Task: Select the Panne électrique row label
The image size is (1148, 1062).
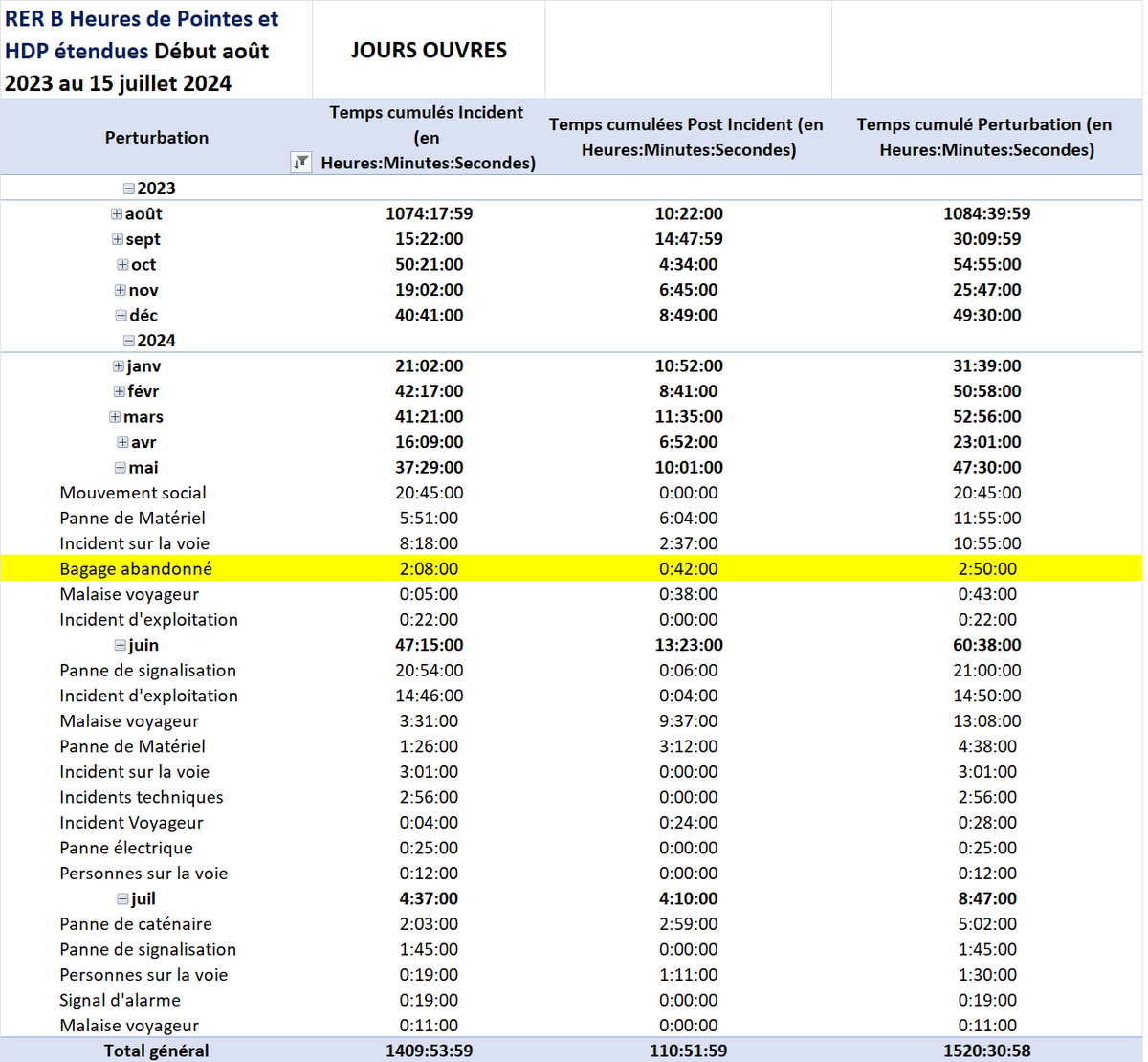Action: pyautogui.click(x=126, y=848)
